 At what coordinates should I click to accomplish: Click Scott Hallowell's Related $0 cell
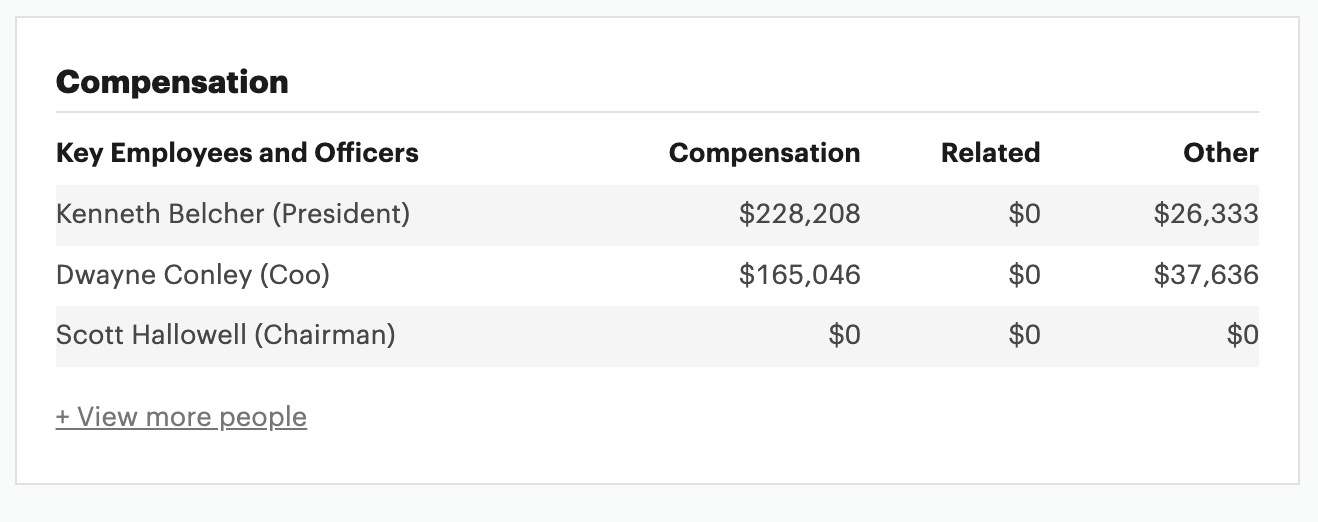pyautogui.click(x=1024, y=335)
